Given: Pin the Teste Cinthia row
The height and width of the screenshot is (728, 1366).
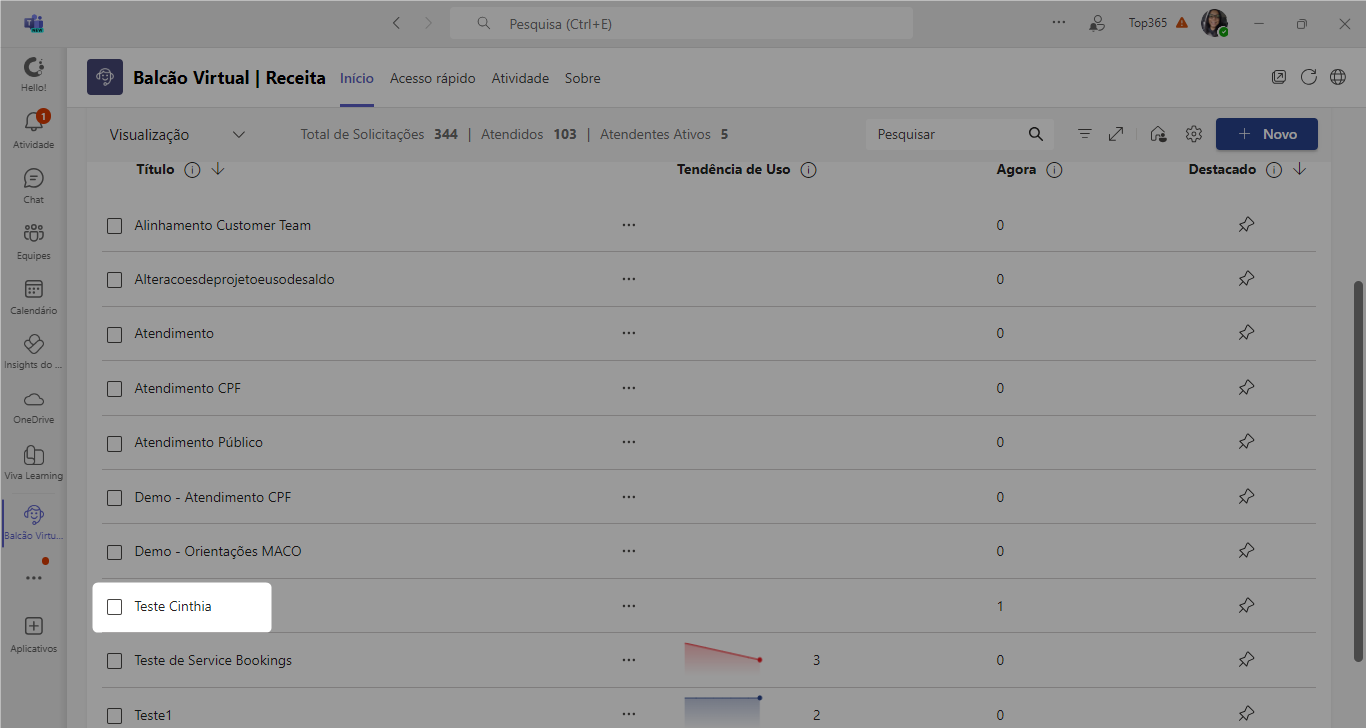Looking at the screenshot, I should click(1246, 606).
